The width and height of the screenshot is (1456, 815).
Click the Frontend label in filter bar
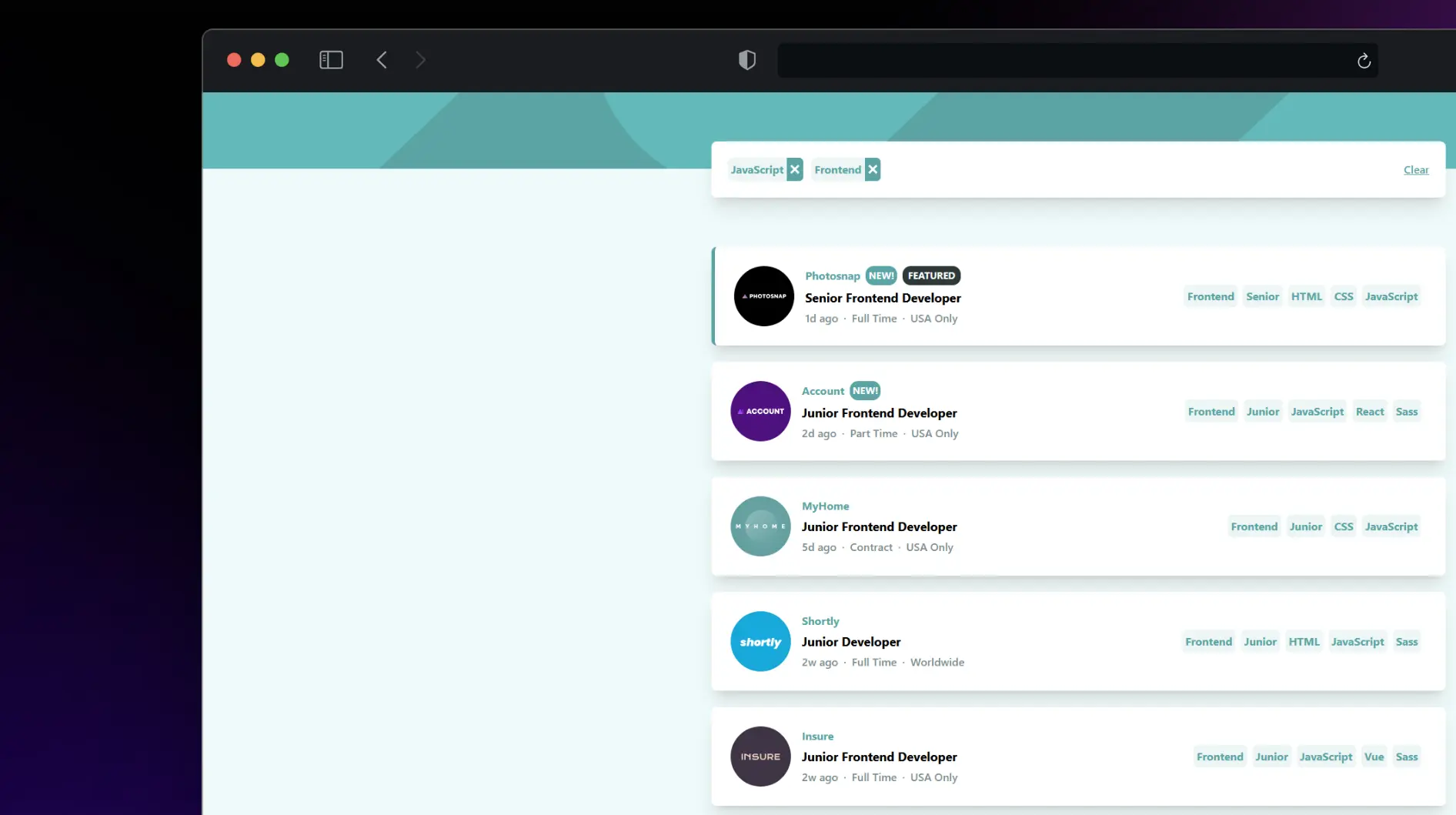click(x=837, y=169)
